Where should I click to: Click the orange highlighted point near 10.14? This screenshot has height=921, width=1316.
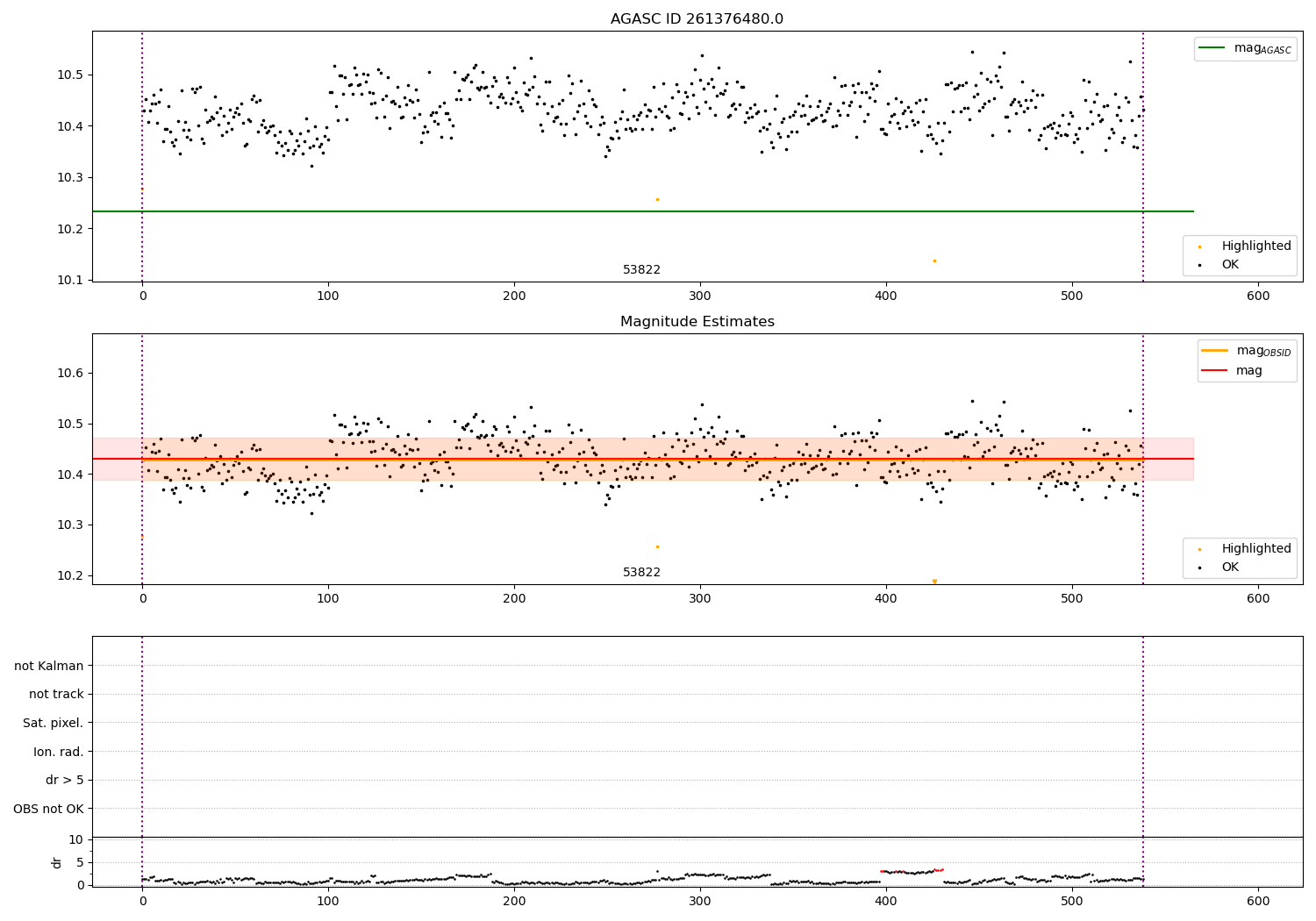click(x=934, y=261)
